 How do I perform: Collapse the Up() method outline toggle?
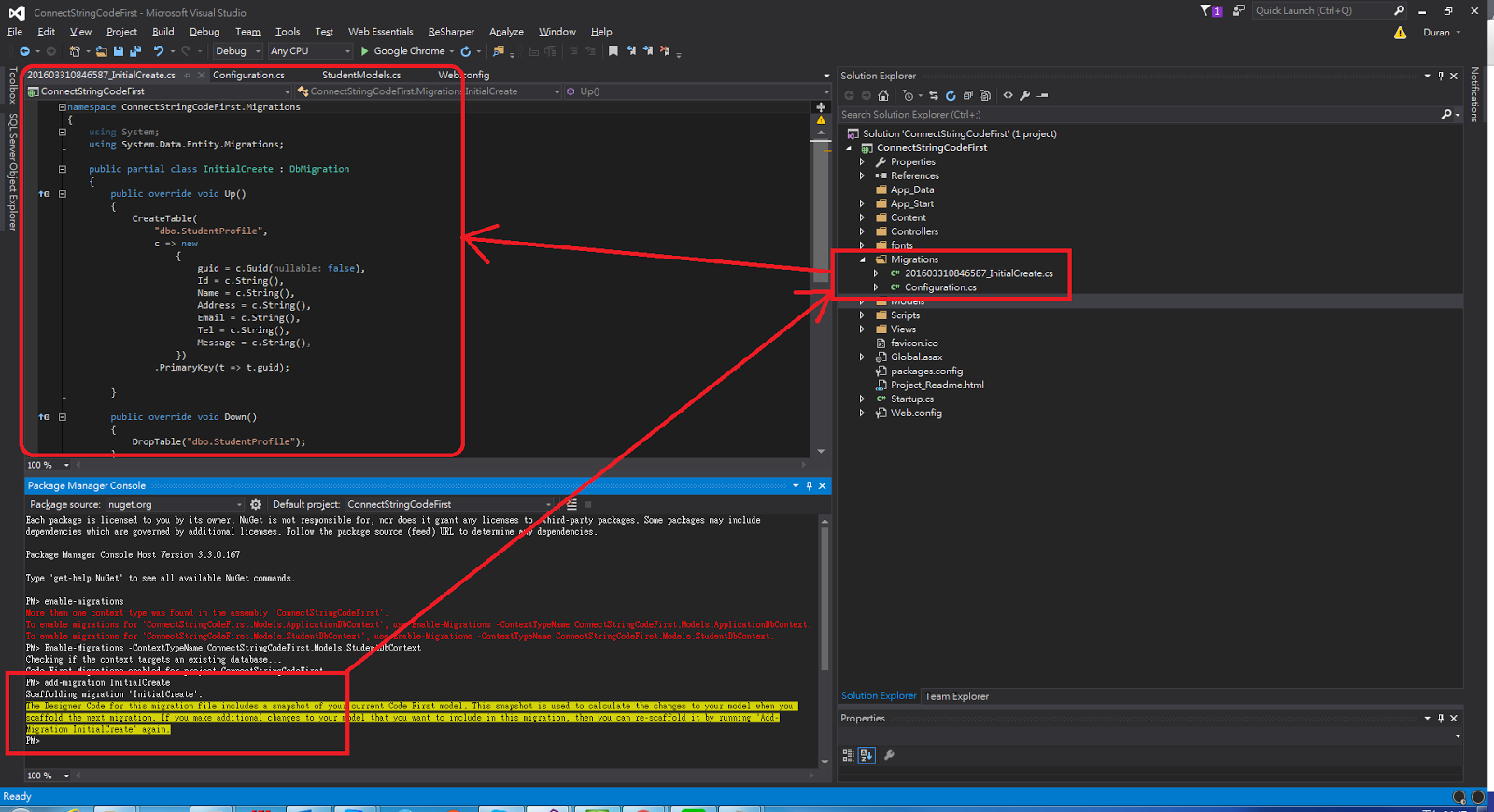tap(63, 194)
